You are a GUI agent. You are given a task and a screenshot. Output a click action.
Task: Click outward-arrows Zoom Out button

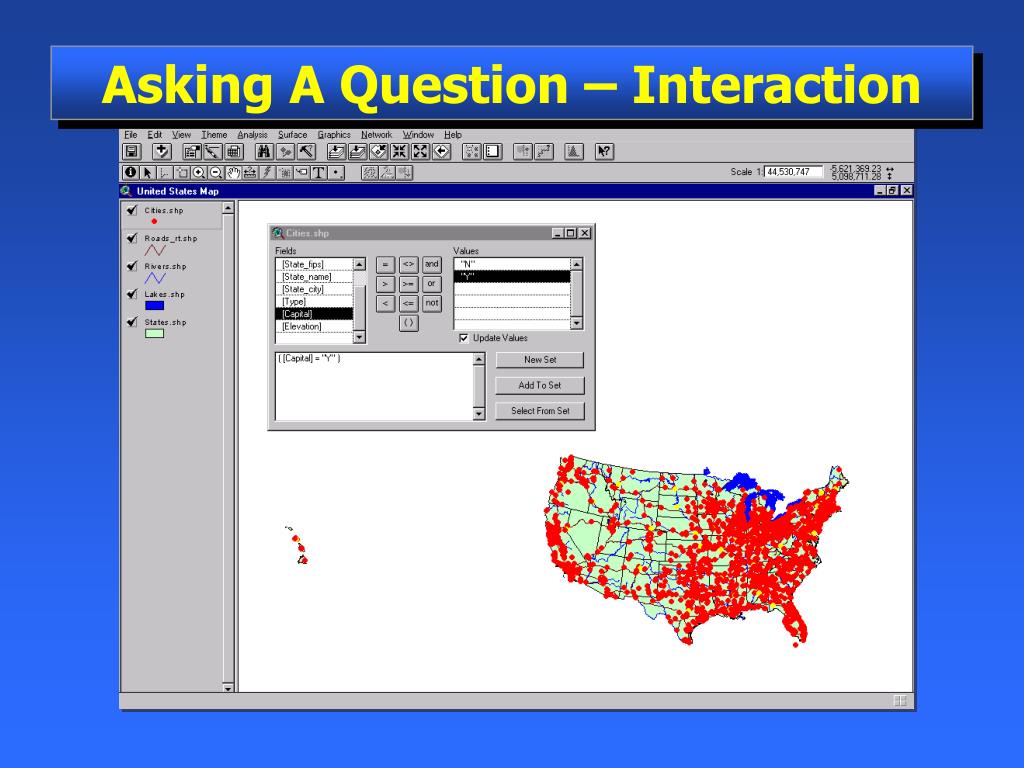420,152
